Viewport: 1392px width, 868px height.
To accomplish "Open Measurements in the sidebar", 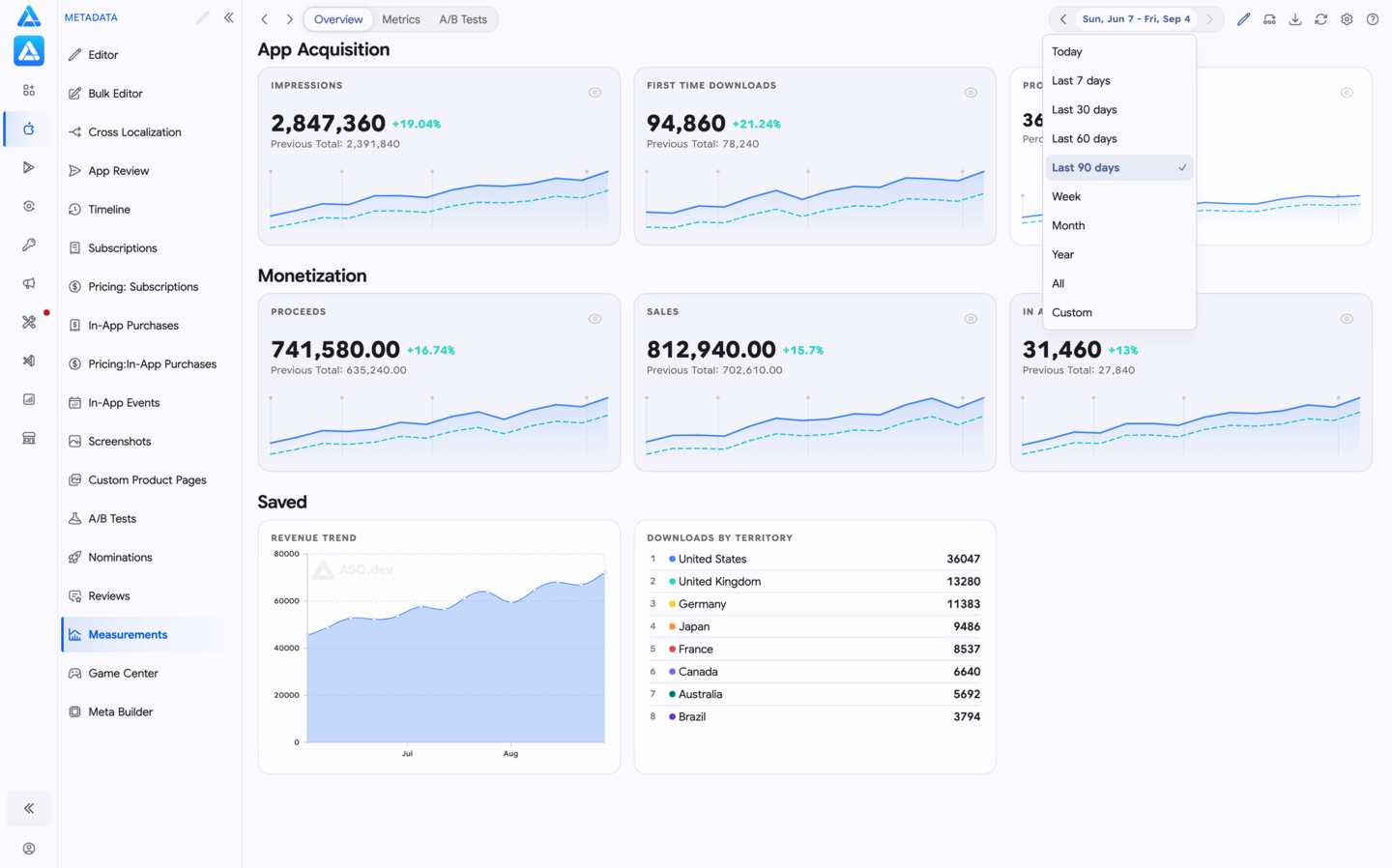I will [x=147, y=635].
